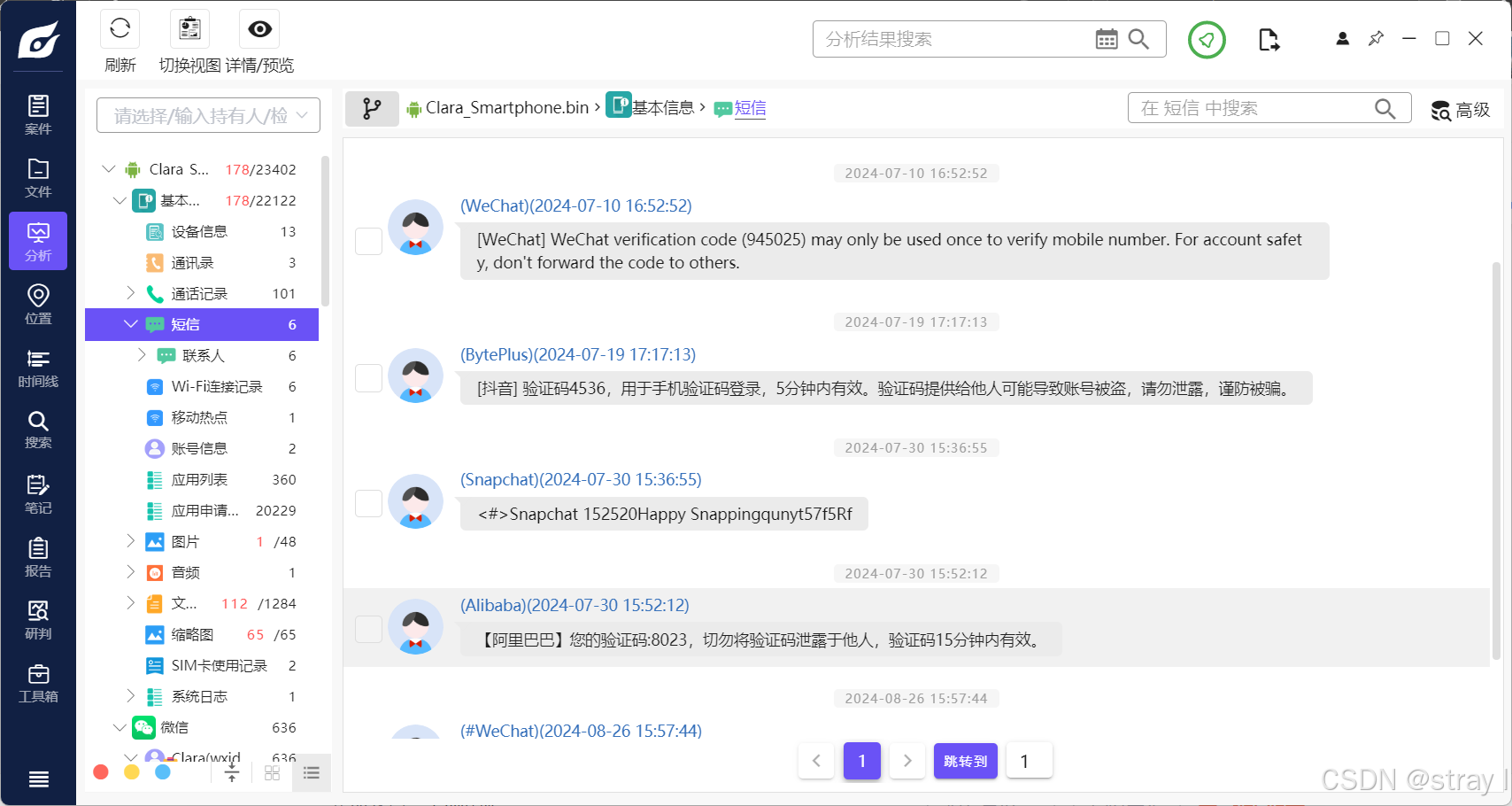Collapse the 基本... tree node

point(120,200)
